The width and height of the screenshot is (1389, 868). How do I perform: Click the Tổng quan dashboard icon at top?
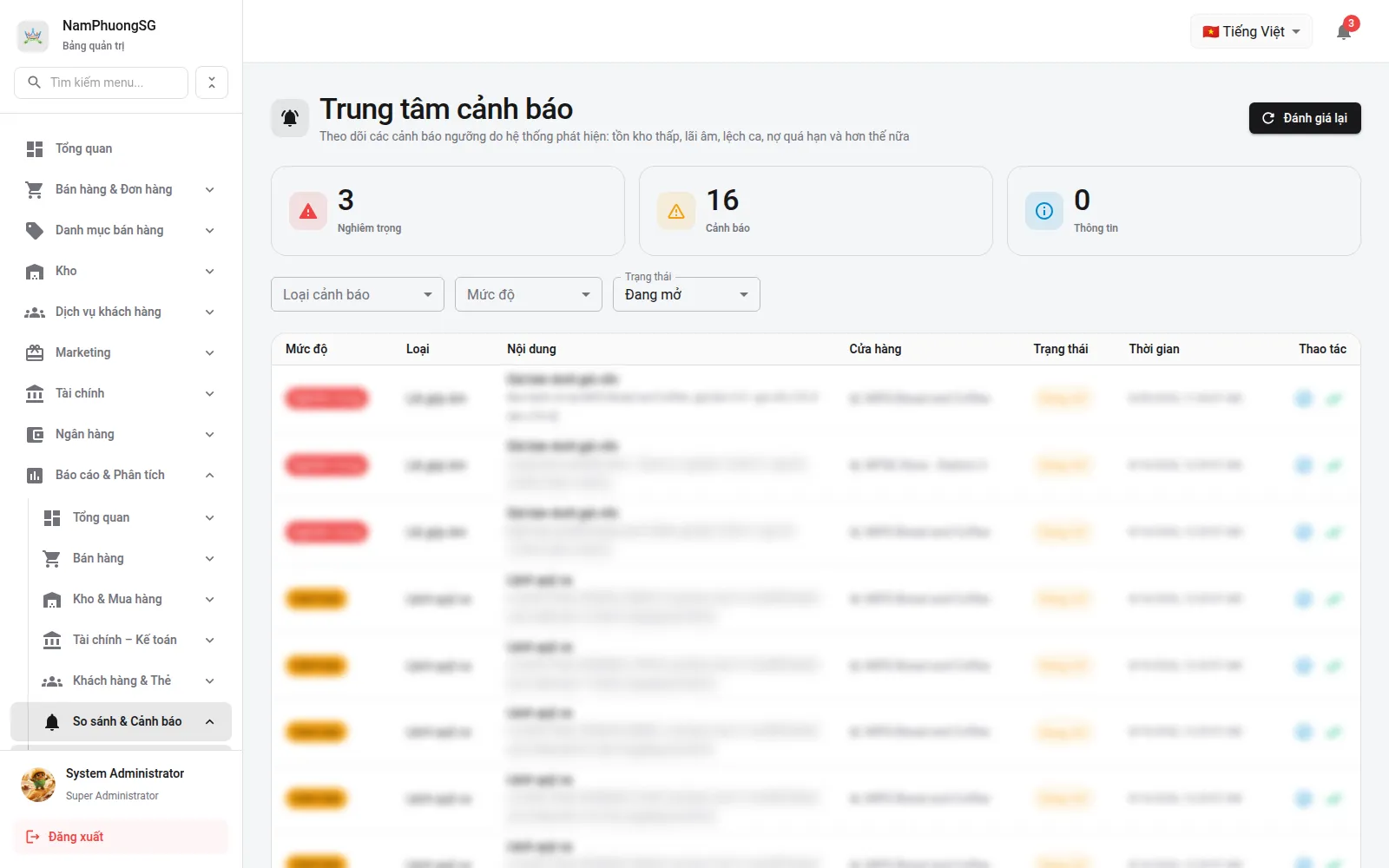pos(35,149)
